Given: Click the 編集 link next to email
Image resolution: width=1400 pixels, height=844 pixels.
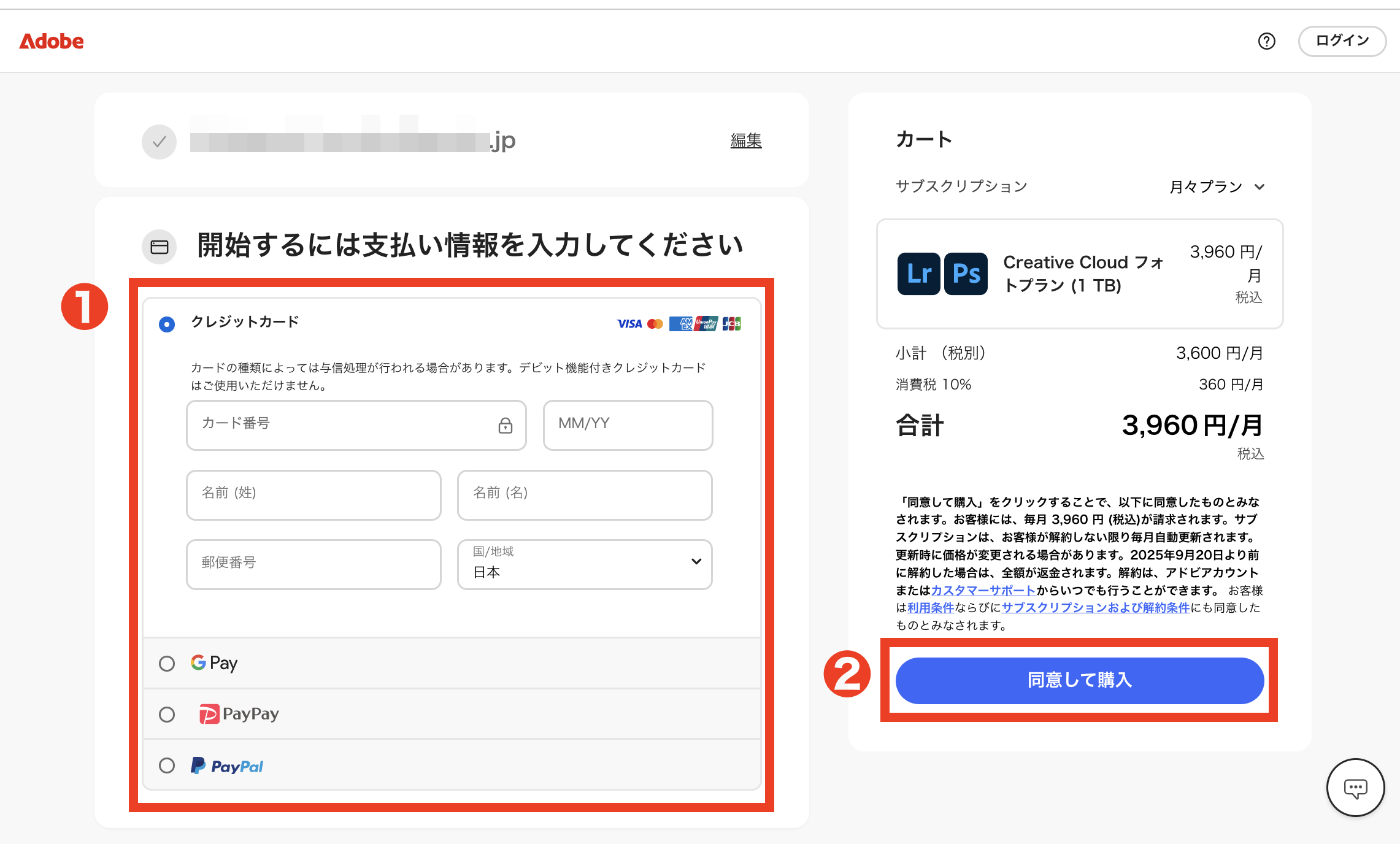Looking at the screenshot, I should [x=745, y=140].
